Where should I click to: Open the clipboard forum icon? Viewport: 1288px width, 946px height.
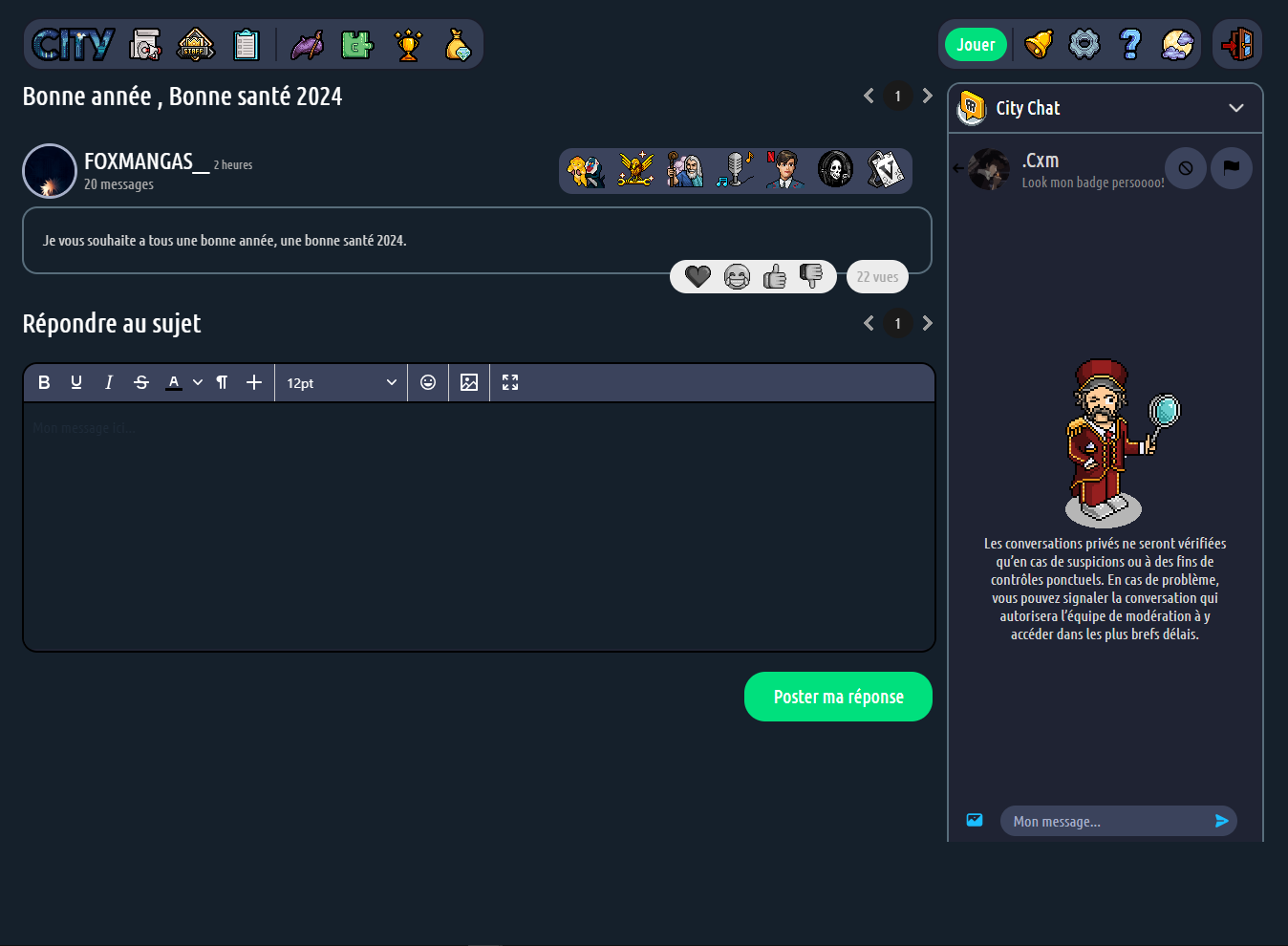[x=247, y=44]
